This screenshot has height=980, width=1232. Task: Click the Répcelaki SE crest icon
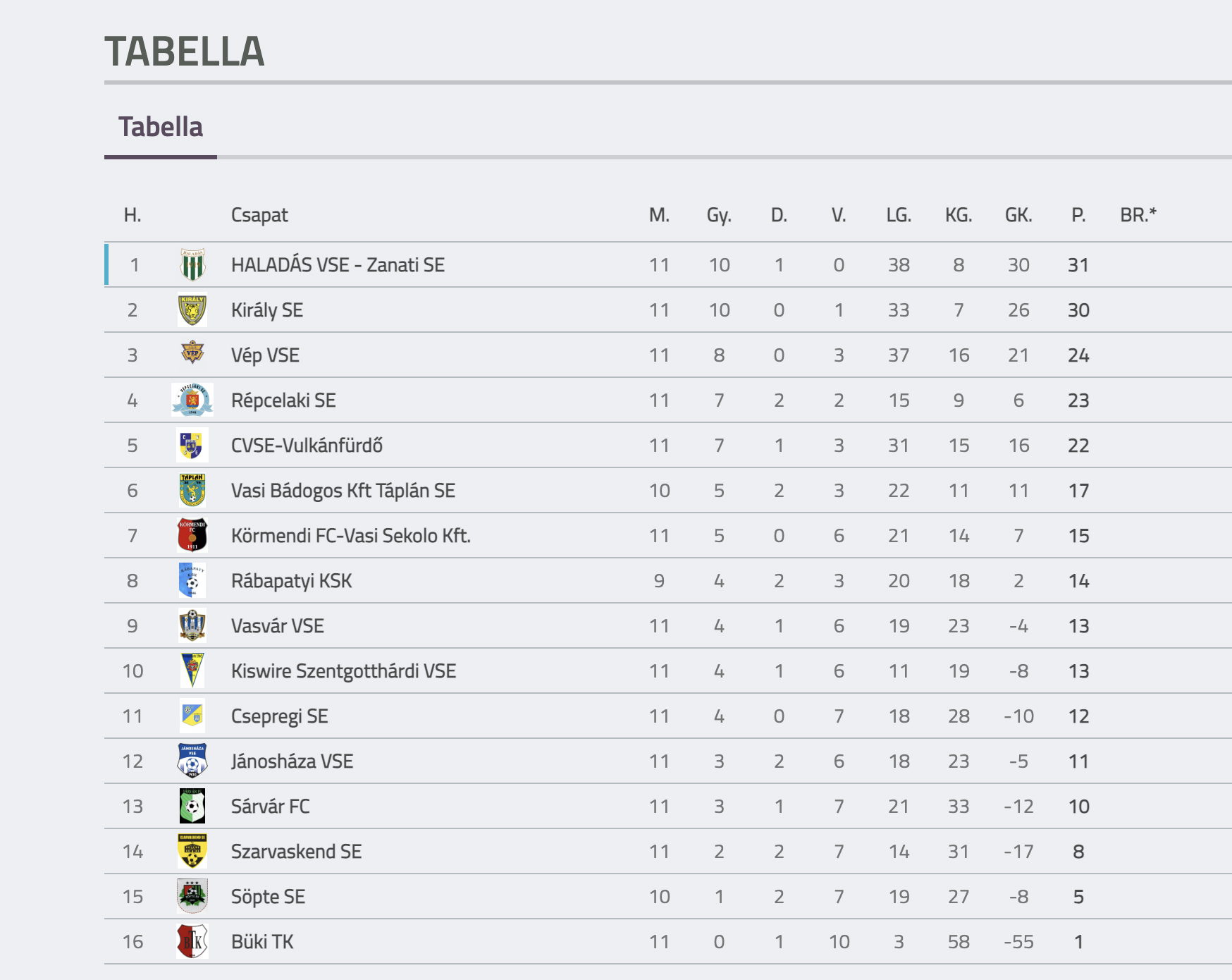(192, 400)
